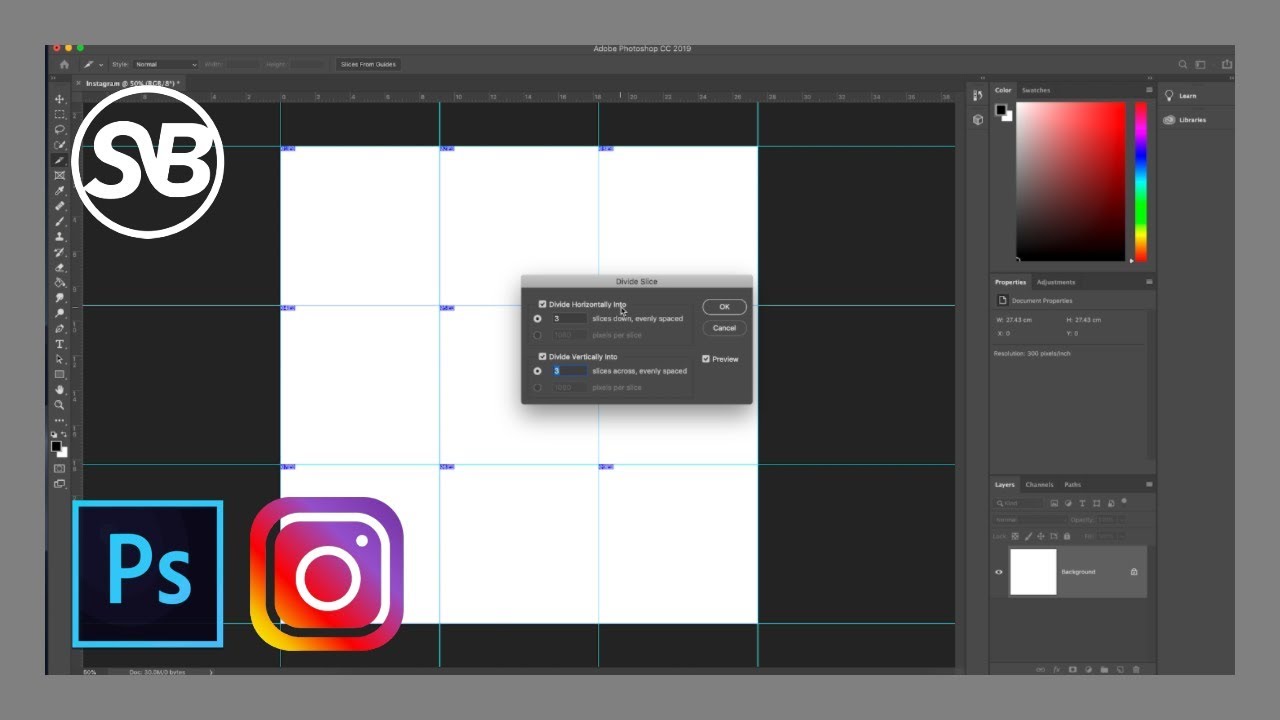Click the lock icon on Background layer
The width and height of the screenshot is (1280, 720).
tap(1134, 572)
